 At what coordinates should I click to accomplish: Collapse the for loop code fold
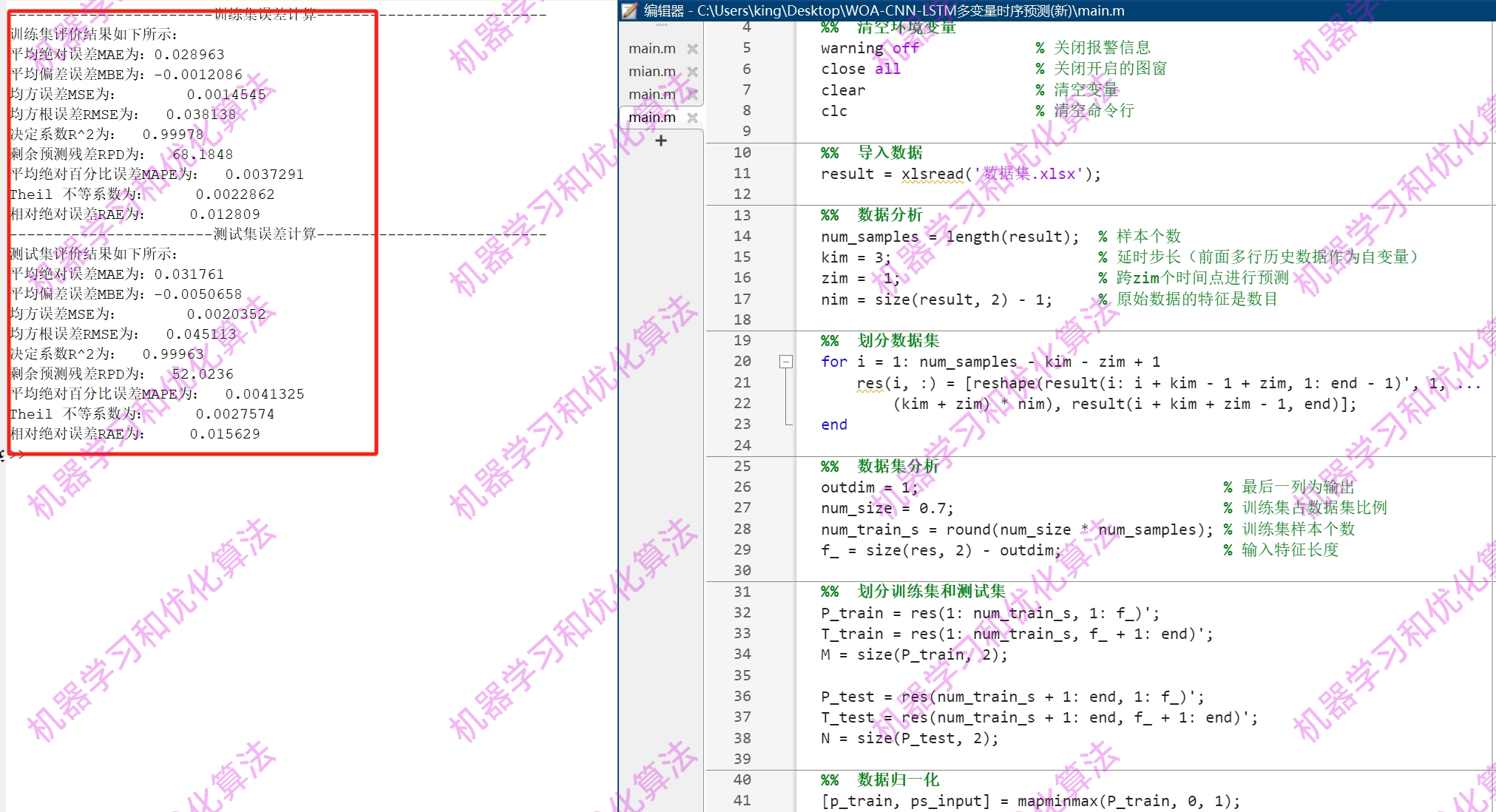(x=786, y=362)
